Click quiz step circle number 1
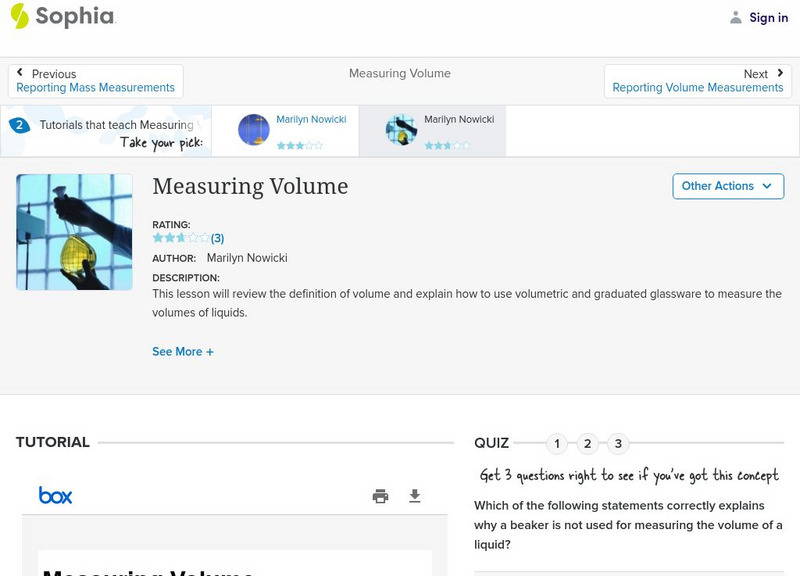Viewport: 800px width, 576px height. tap(555, 443)
